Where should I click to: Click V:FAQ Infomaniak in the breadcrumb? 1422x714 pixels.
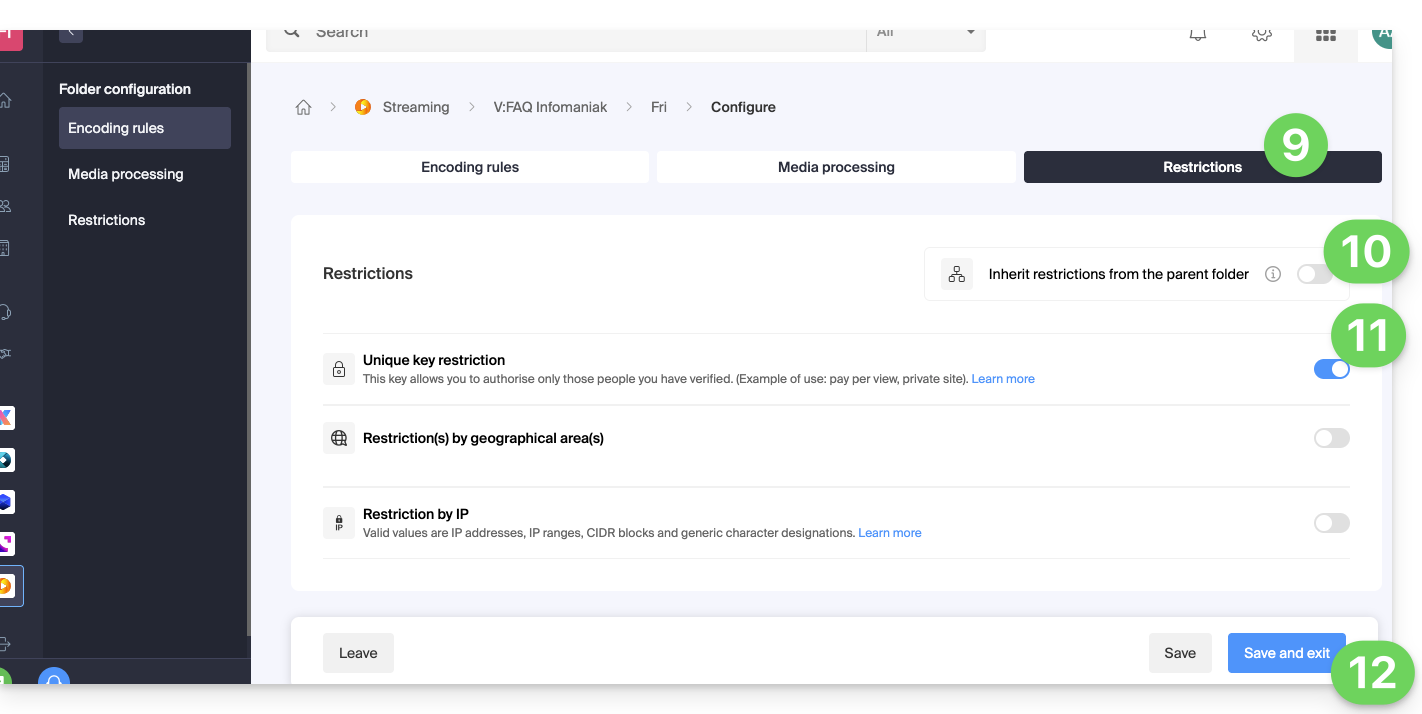(550, 107)
